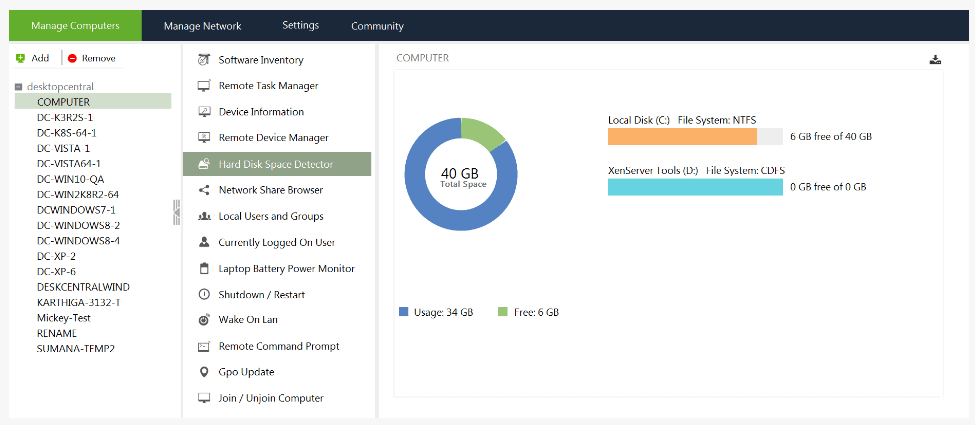Click the green Add plus icon
The height and width of the screenshot is (425, 975).
(x=21, y=58)
